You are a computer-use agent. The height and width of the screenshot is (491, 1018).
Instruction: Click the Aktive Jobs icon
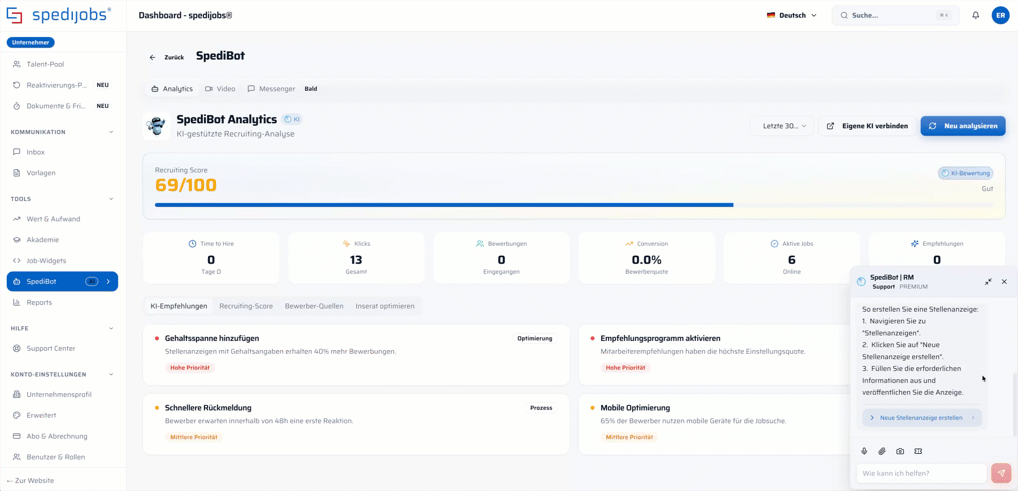point(775,244)
